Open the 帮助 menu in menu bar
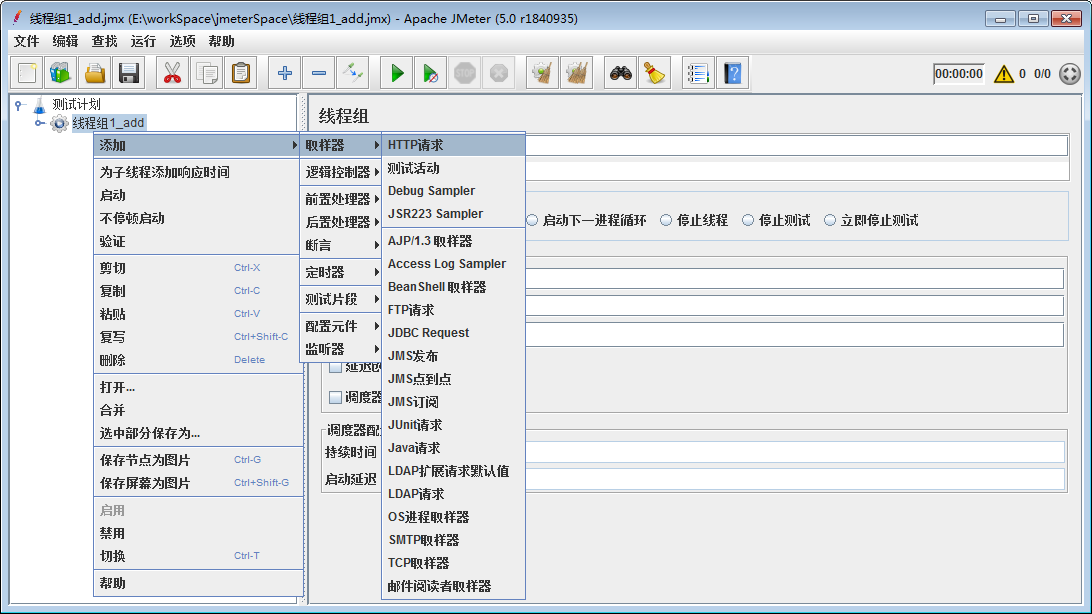The width and height of the screenshot is (1092, 614). tap(221, 42)
